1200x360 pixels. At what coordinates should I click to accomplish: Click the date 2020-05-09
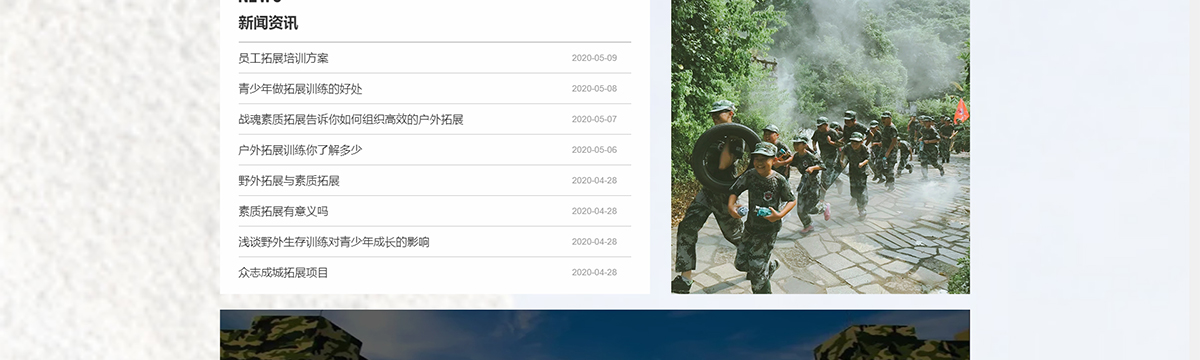click(x=594, y=58)
